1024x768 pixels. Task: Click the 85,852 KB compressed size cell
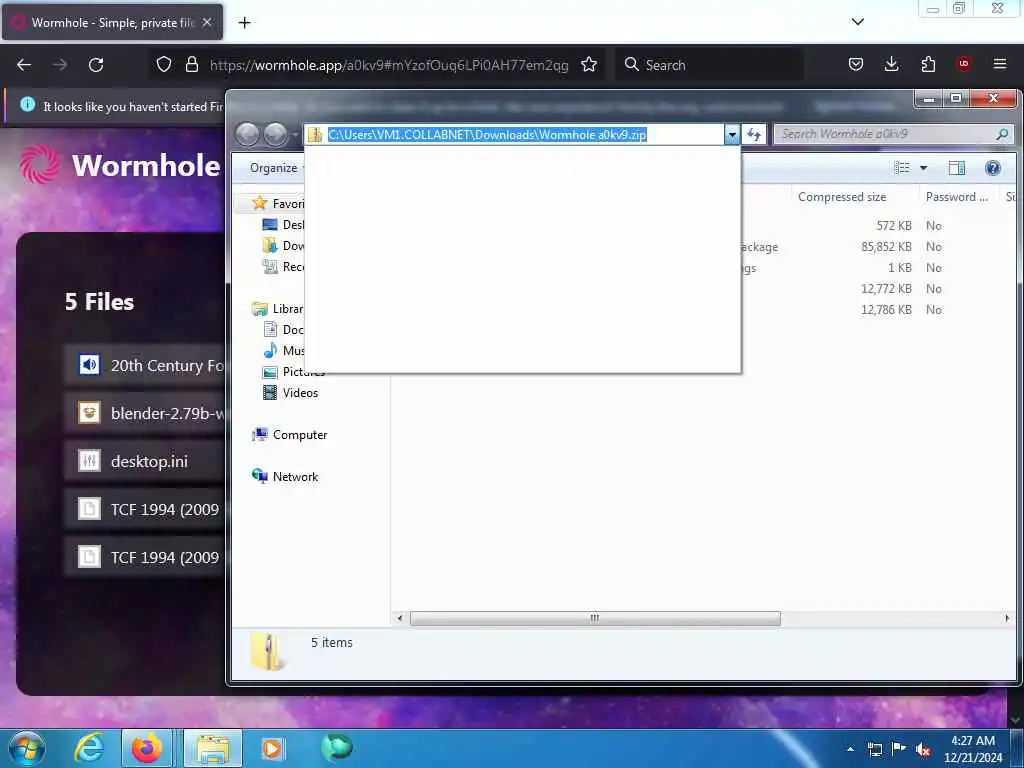pyautogui.click(x=886, y=247)
